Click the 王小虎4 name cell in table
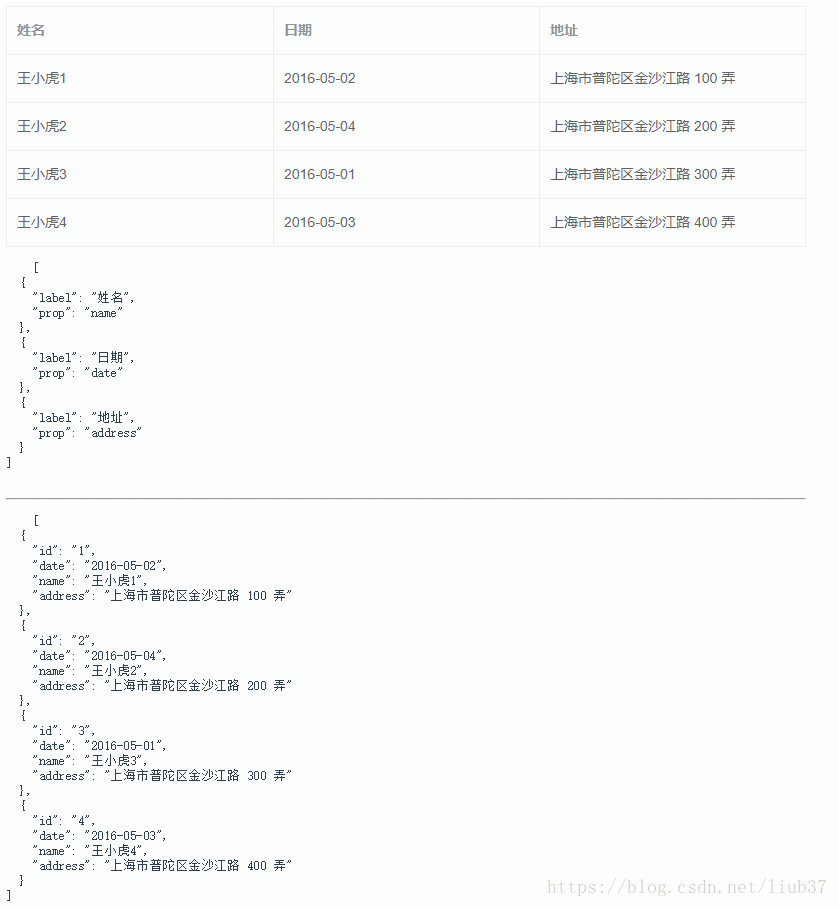This screenshot has width=838, height=907. [x=42, y=222]
